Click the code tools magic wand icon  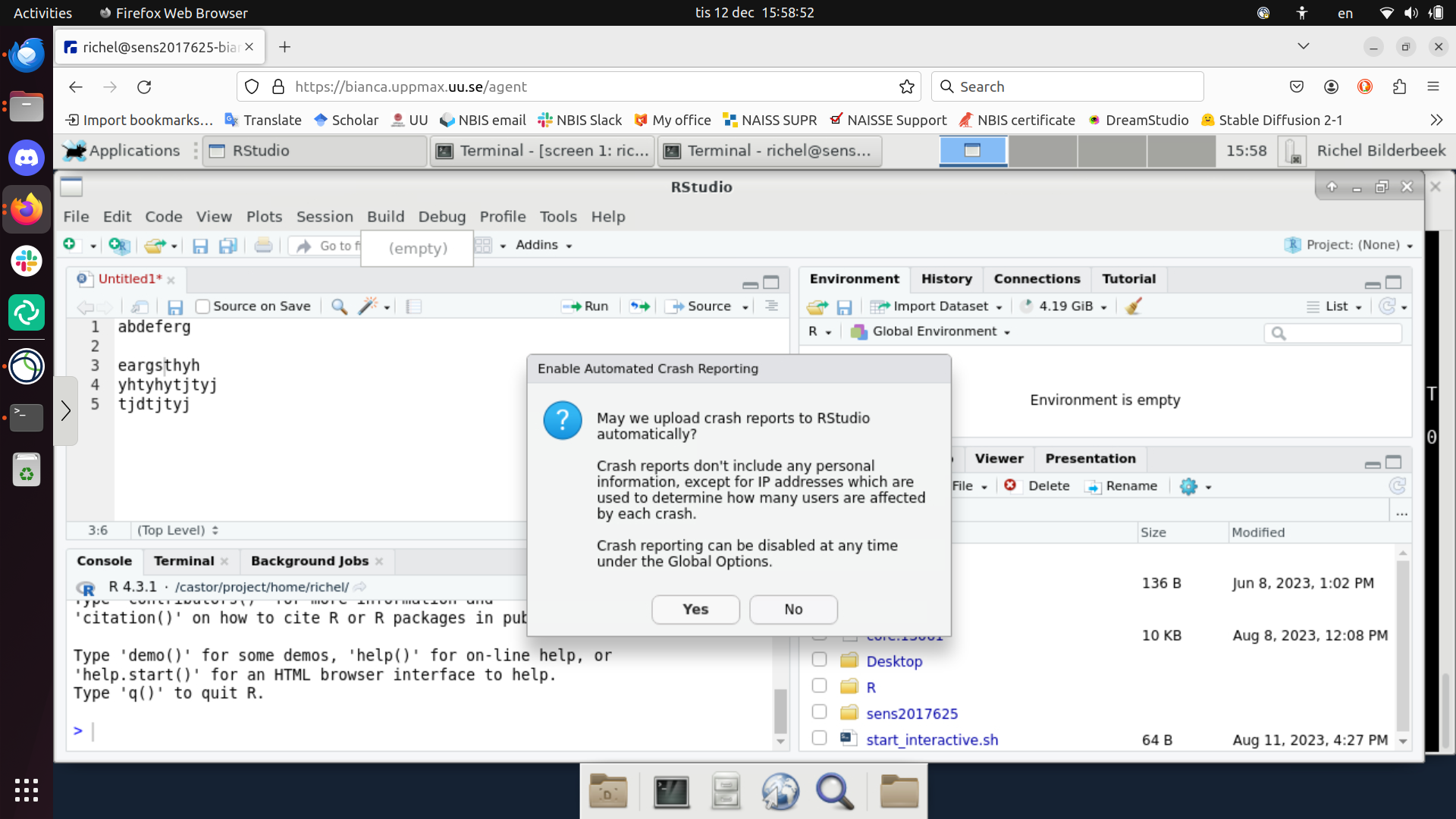point(368,306)
